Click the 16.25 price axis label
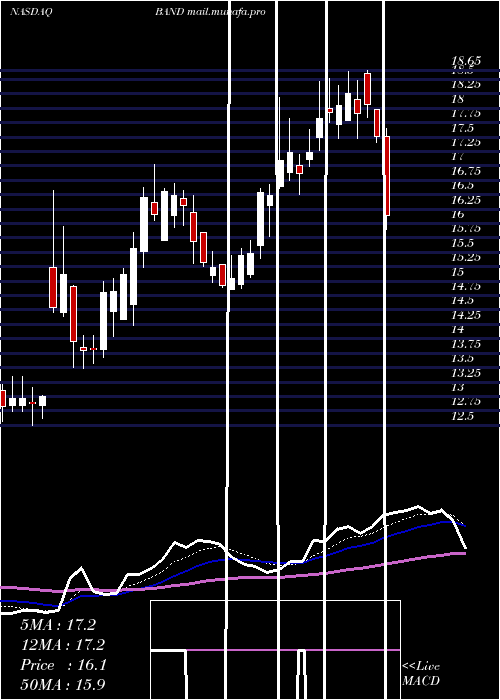The image size is (500, 700). 466,200
